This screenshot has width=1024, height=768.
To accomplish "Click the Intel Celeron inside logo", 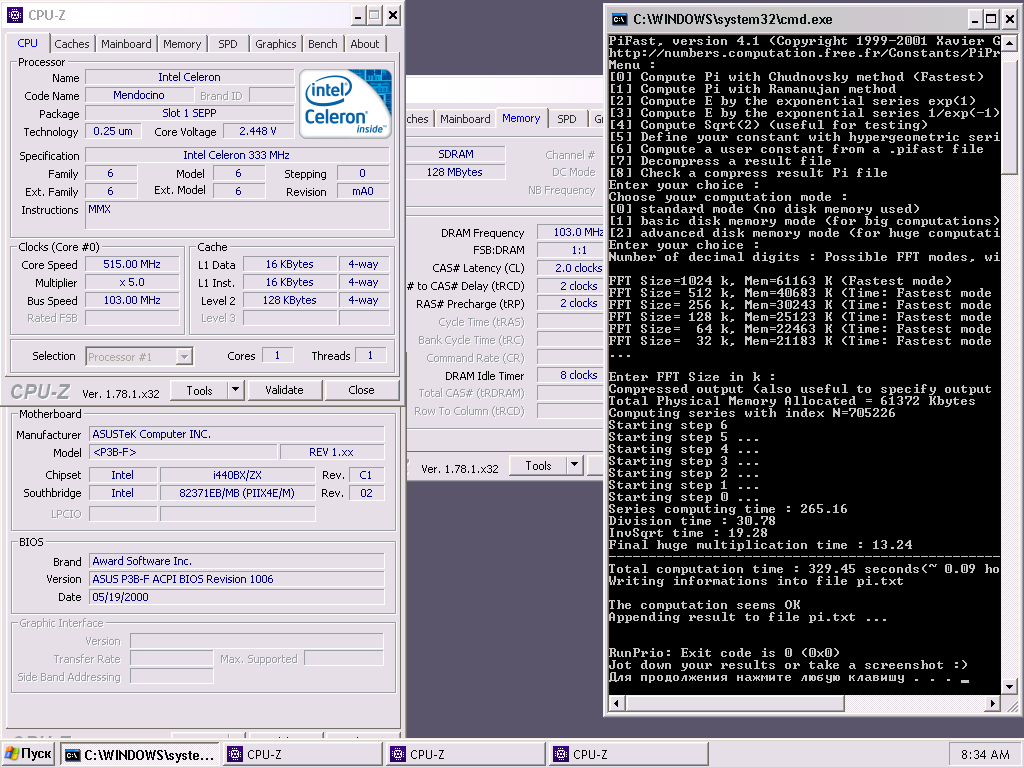I will 345,103.
